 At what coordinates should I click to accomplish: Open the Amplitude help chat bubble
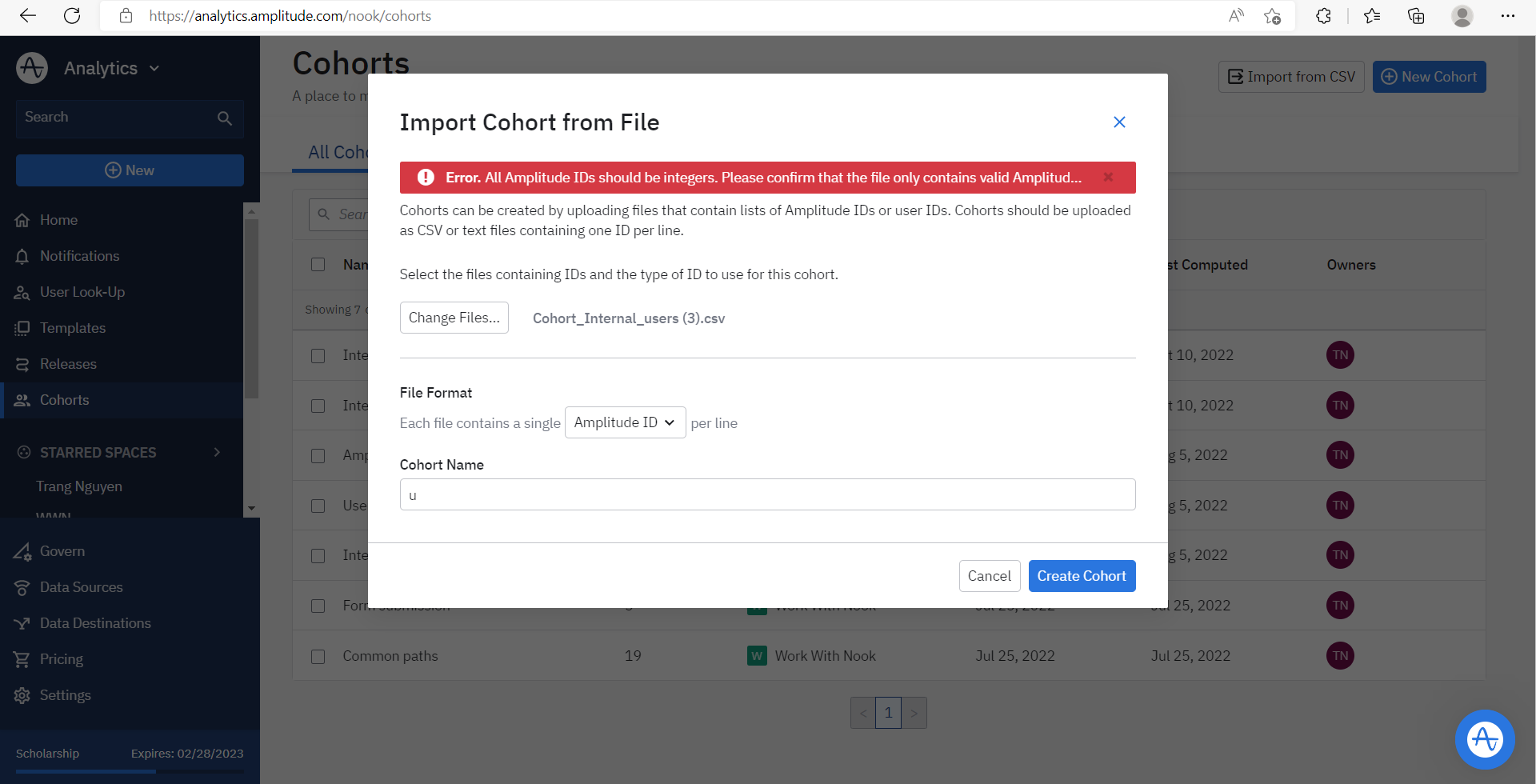pyautogui.click(x=1485, y=739)
